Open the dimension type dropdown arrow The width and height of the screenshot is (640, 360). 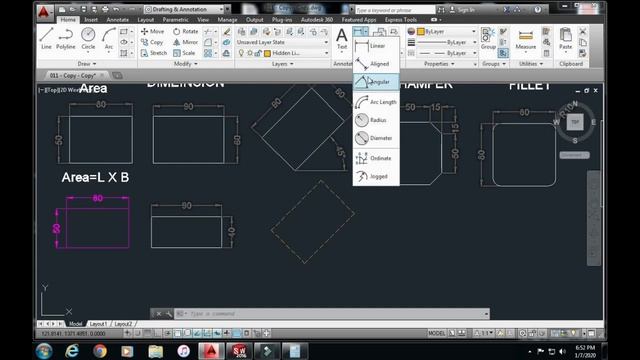366,31
